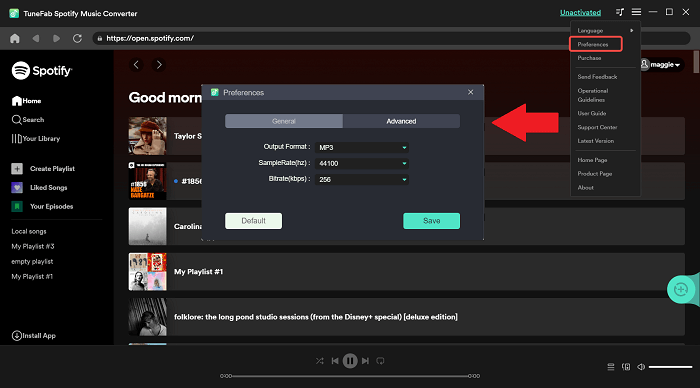Adjust the volume slider

click(x=670, y=367)
